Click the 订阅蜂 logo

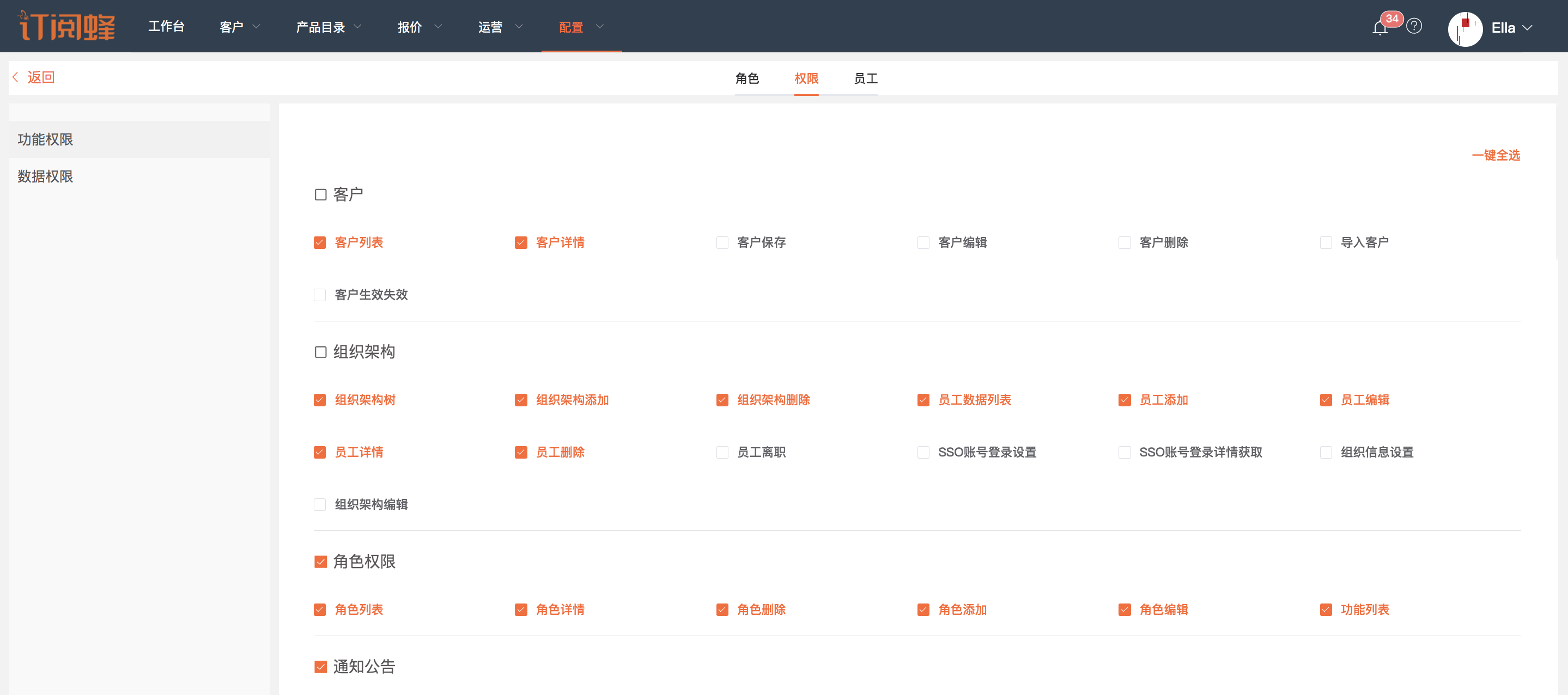[x=67, y=26]
